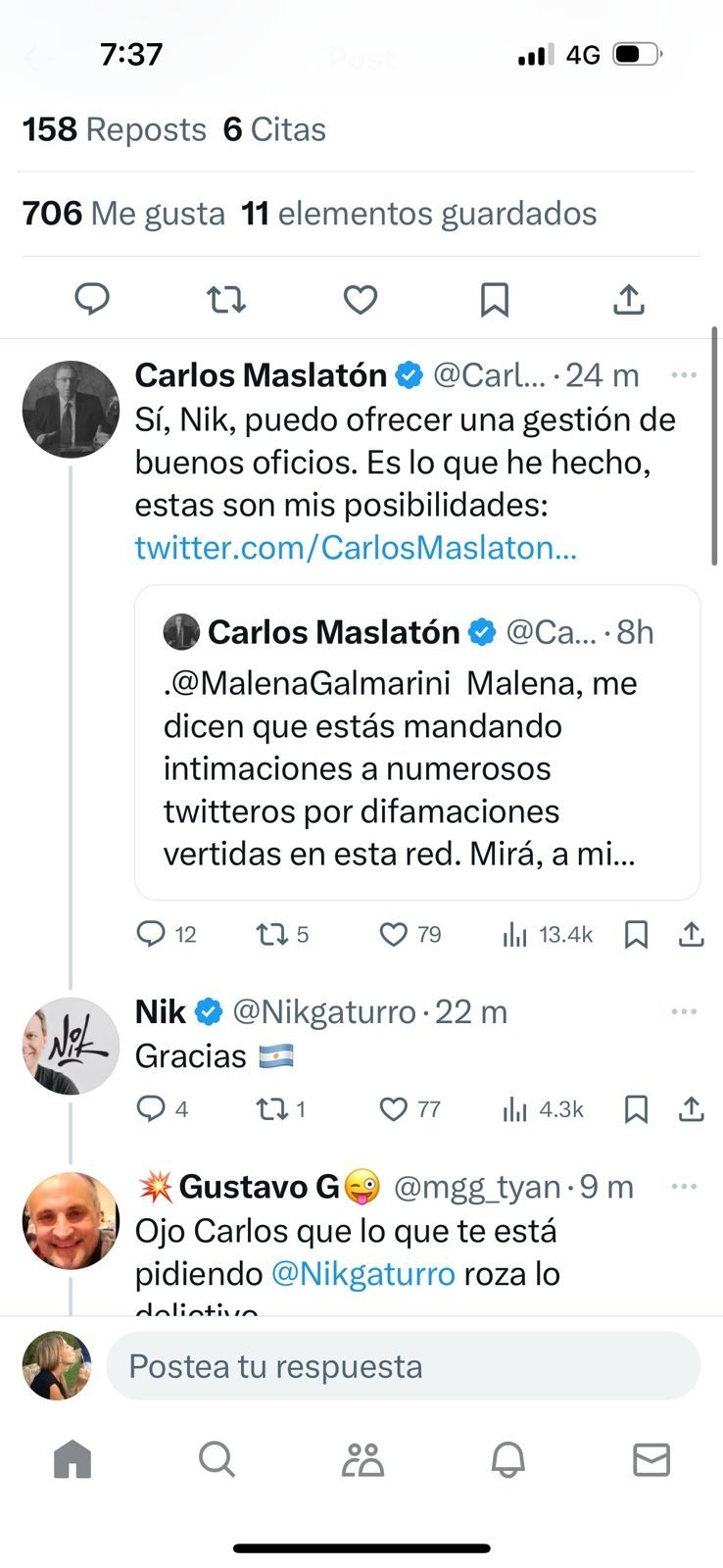Tap the "Postea tu respuesta" reply field
Viewport: 723px width, 1568px height.
403,1366
